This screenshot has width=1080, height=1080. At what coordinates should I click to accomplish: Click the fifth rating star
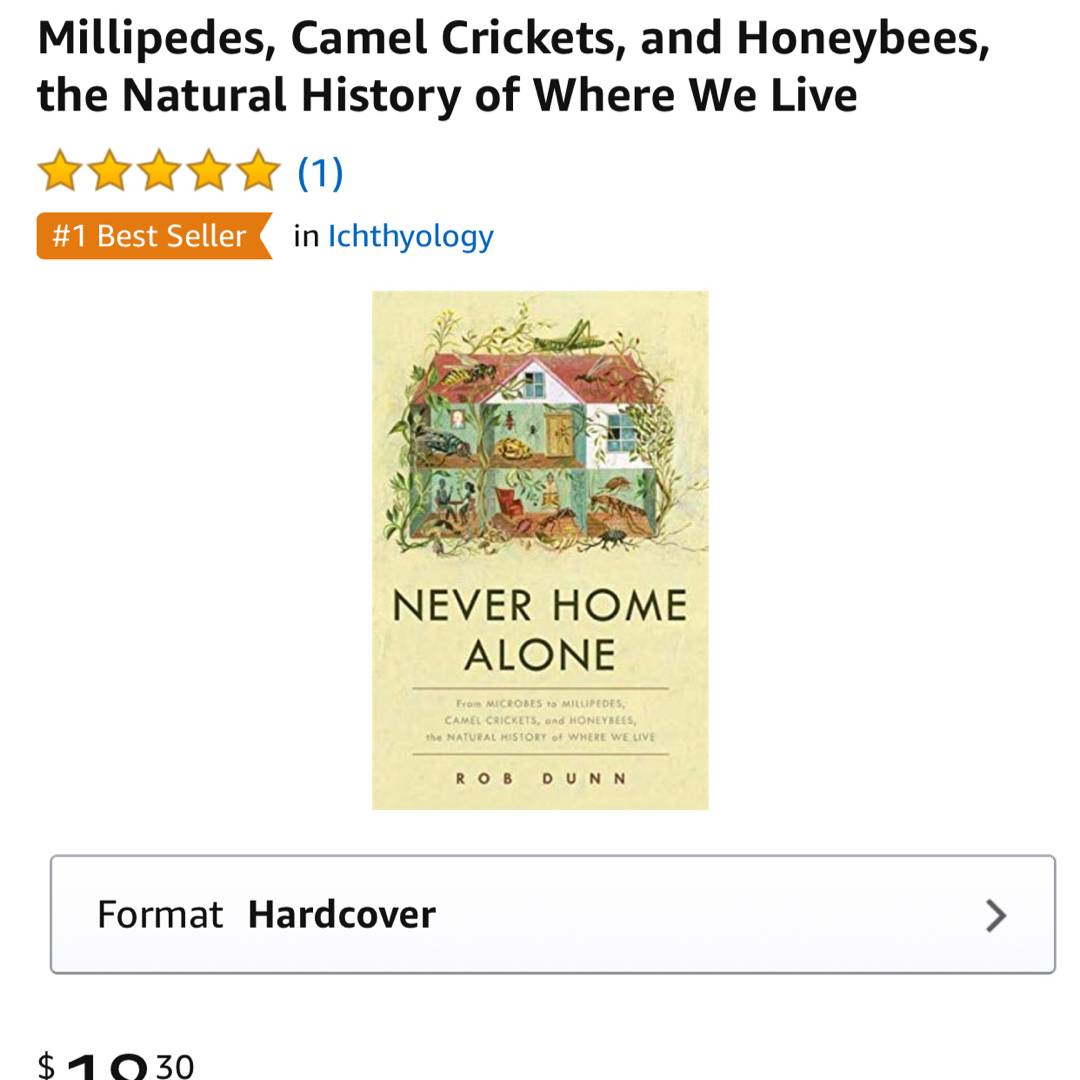[x=259, y=171]
